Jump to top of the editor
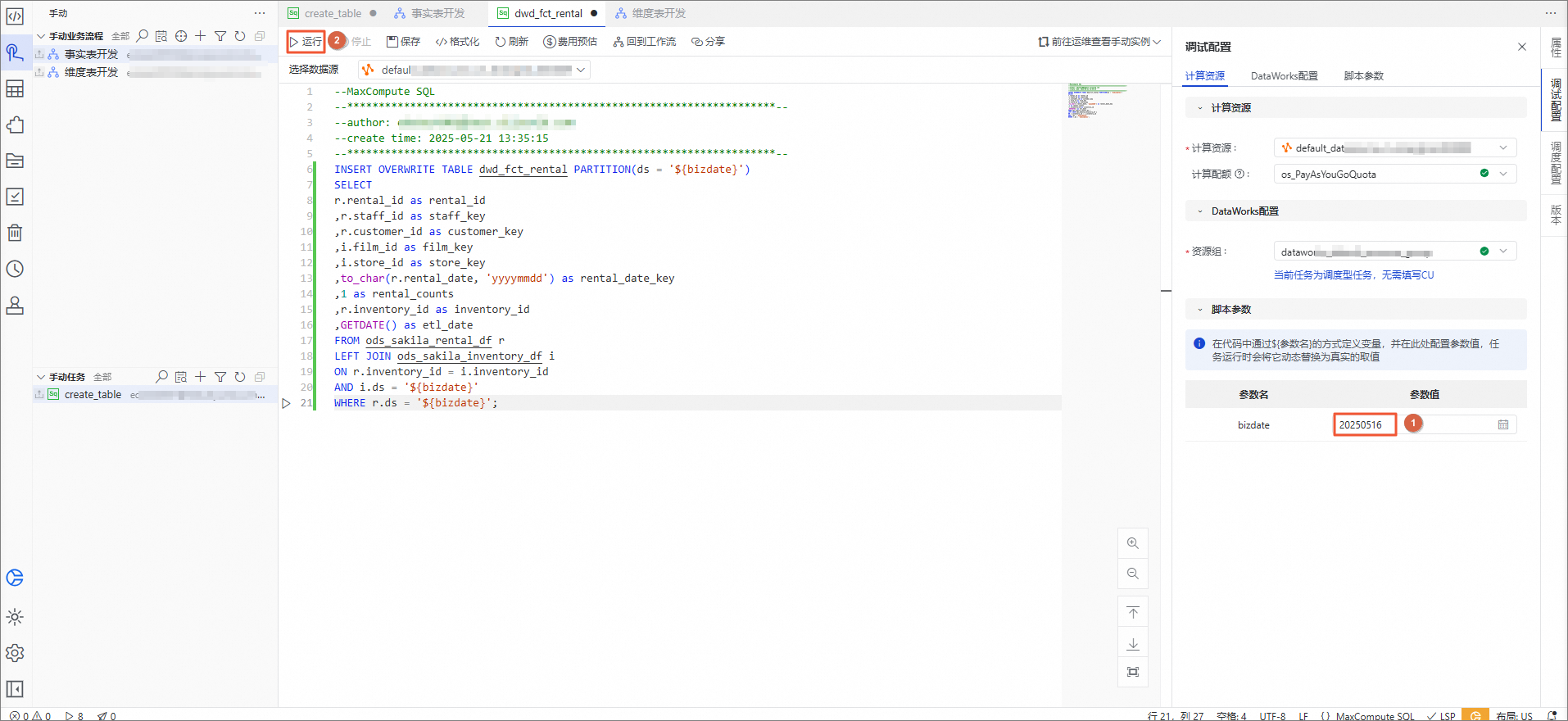Viewport: 1568px width, 721px height. 1133,613
